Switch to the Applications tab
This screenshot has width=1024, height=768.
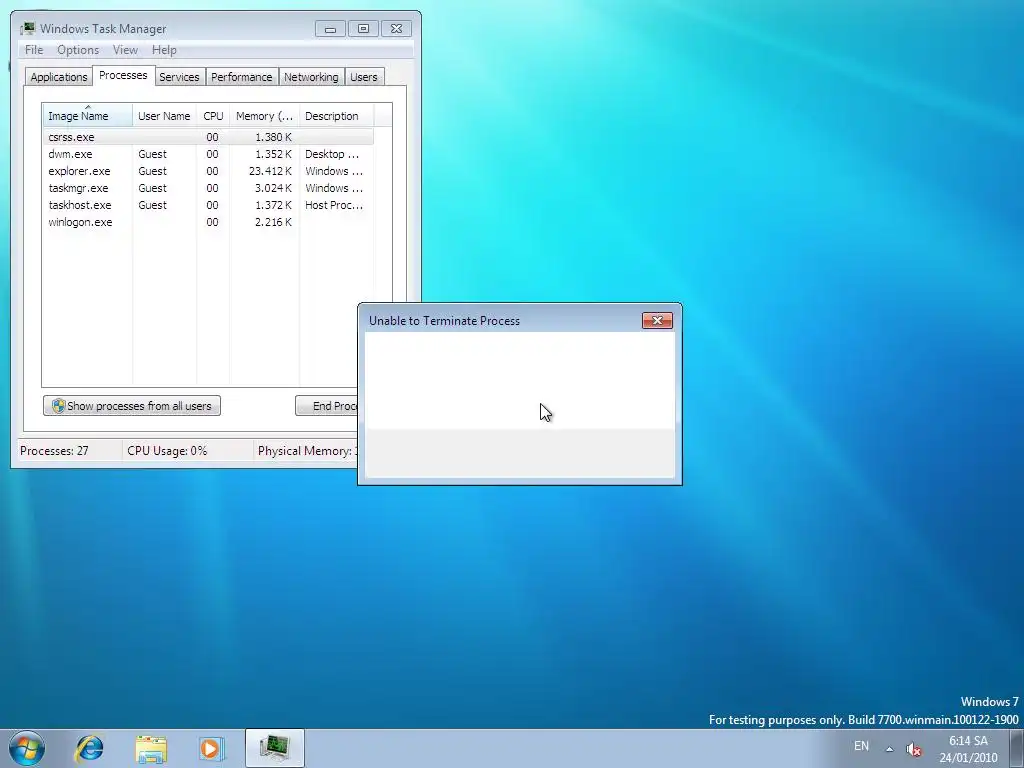click(x=59, y=77)
